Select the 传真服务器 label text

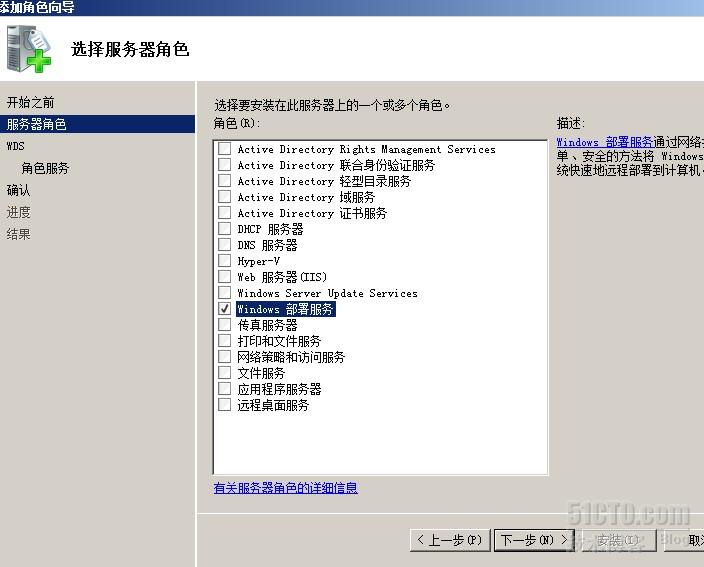coord(267,325)
